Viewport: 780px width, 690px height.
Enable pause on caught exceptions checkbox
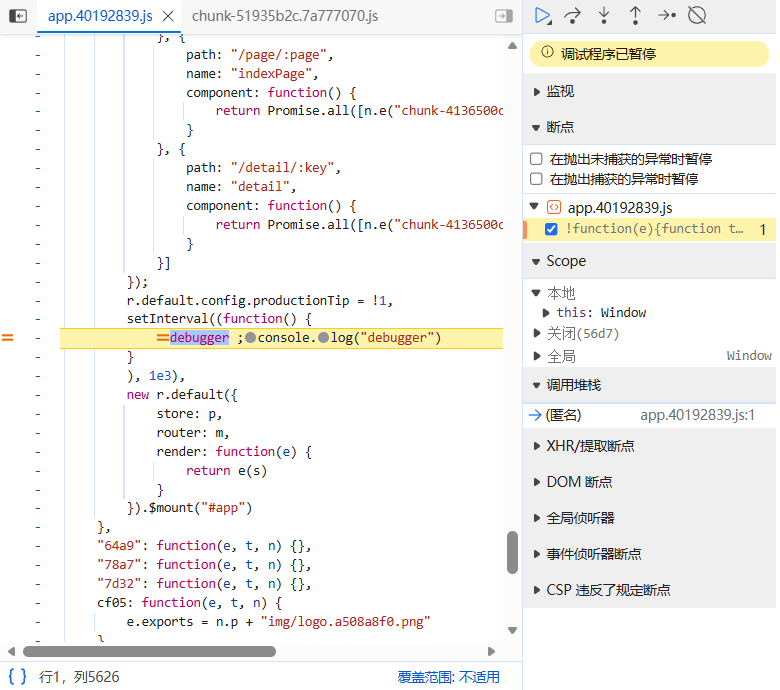coord(536,179)
